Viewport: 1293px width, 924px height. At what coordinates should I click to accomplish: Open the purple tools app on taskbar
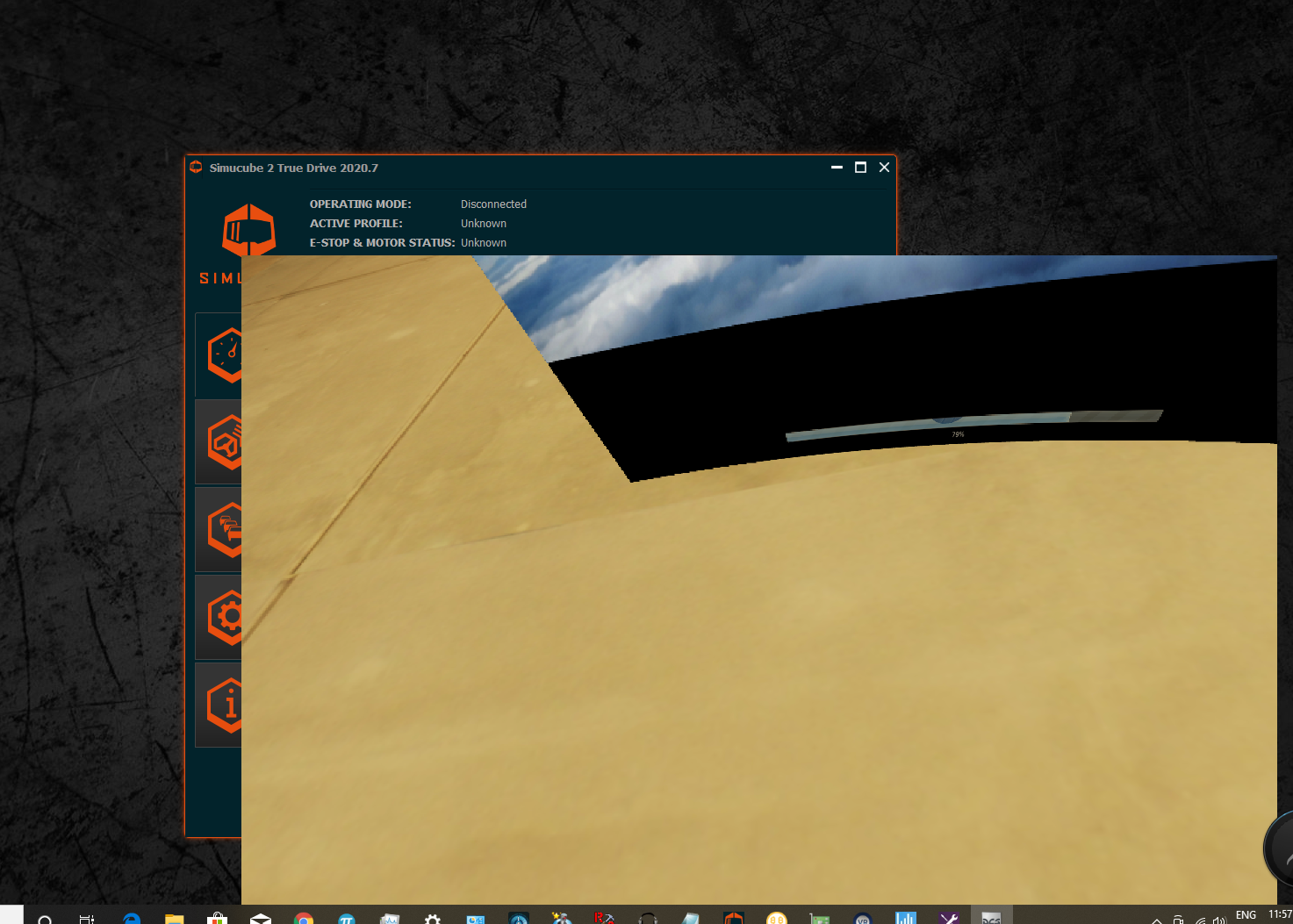pyautogui.click(x=949, y=919)
